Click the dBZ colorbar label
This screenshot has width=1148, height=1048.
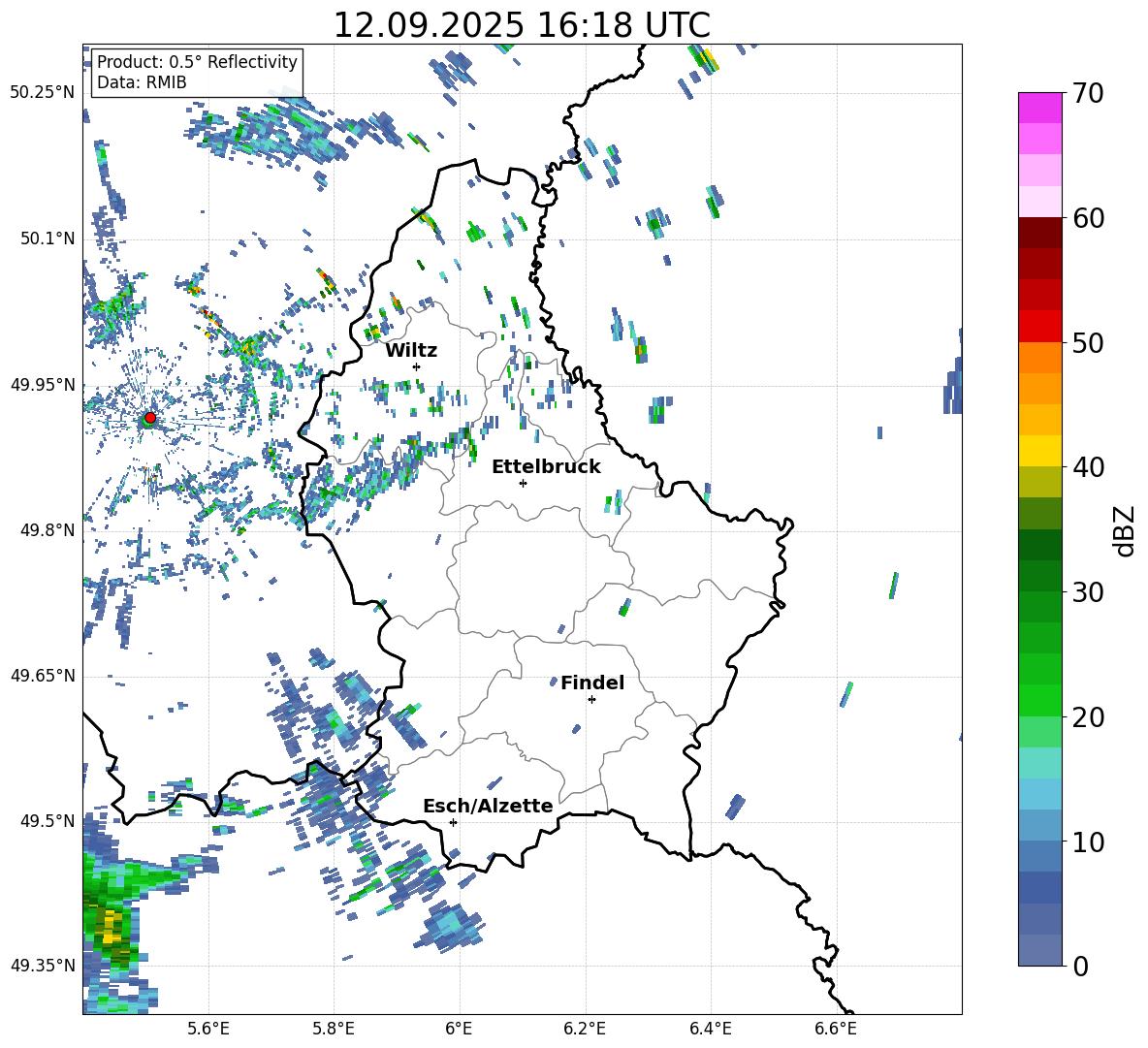point(1126,530)
